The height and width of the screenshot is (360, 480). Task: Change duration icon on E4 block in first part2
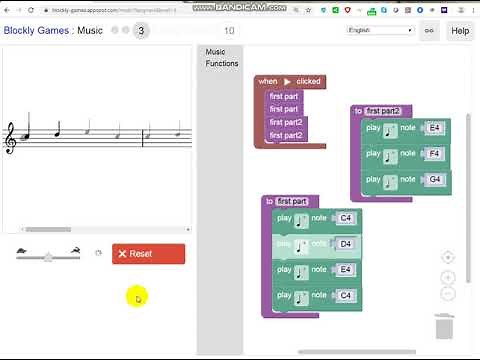(x=390, y=131)
